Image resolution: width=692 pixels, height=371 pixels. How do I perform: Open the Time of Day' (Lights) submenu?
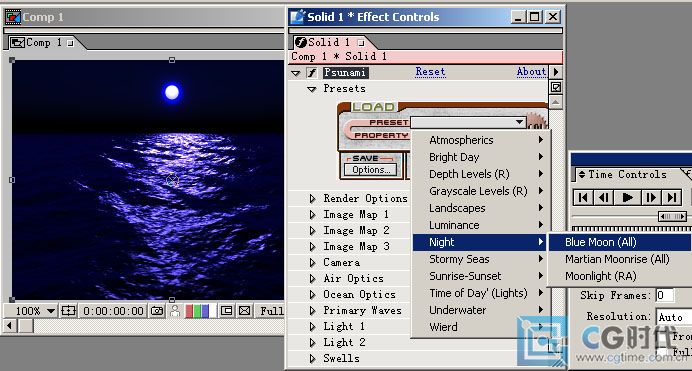click(x=481, y=293)
